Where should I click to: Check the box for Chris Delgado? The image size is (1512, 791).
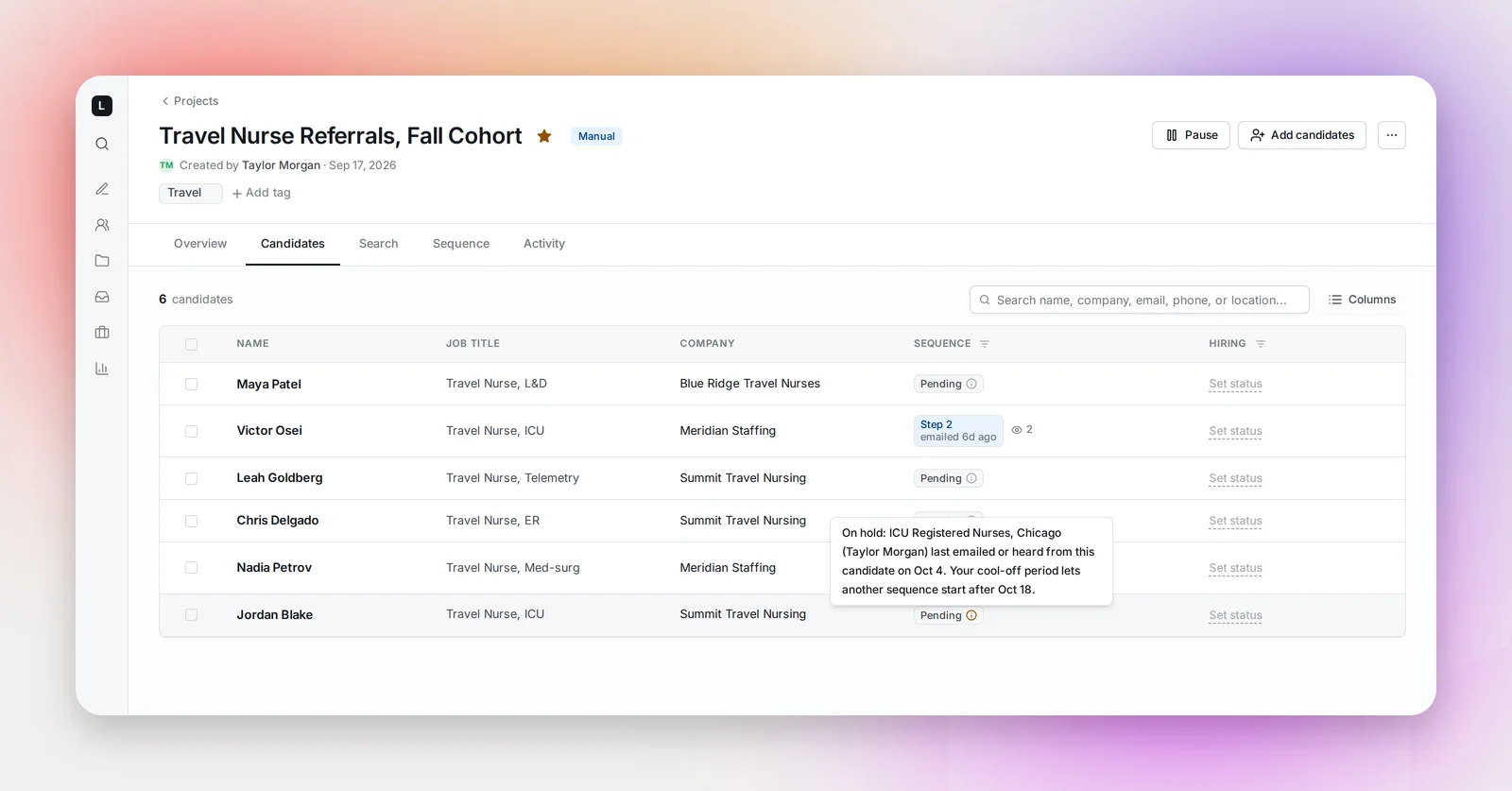pos(192,521)
